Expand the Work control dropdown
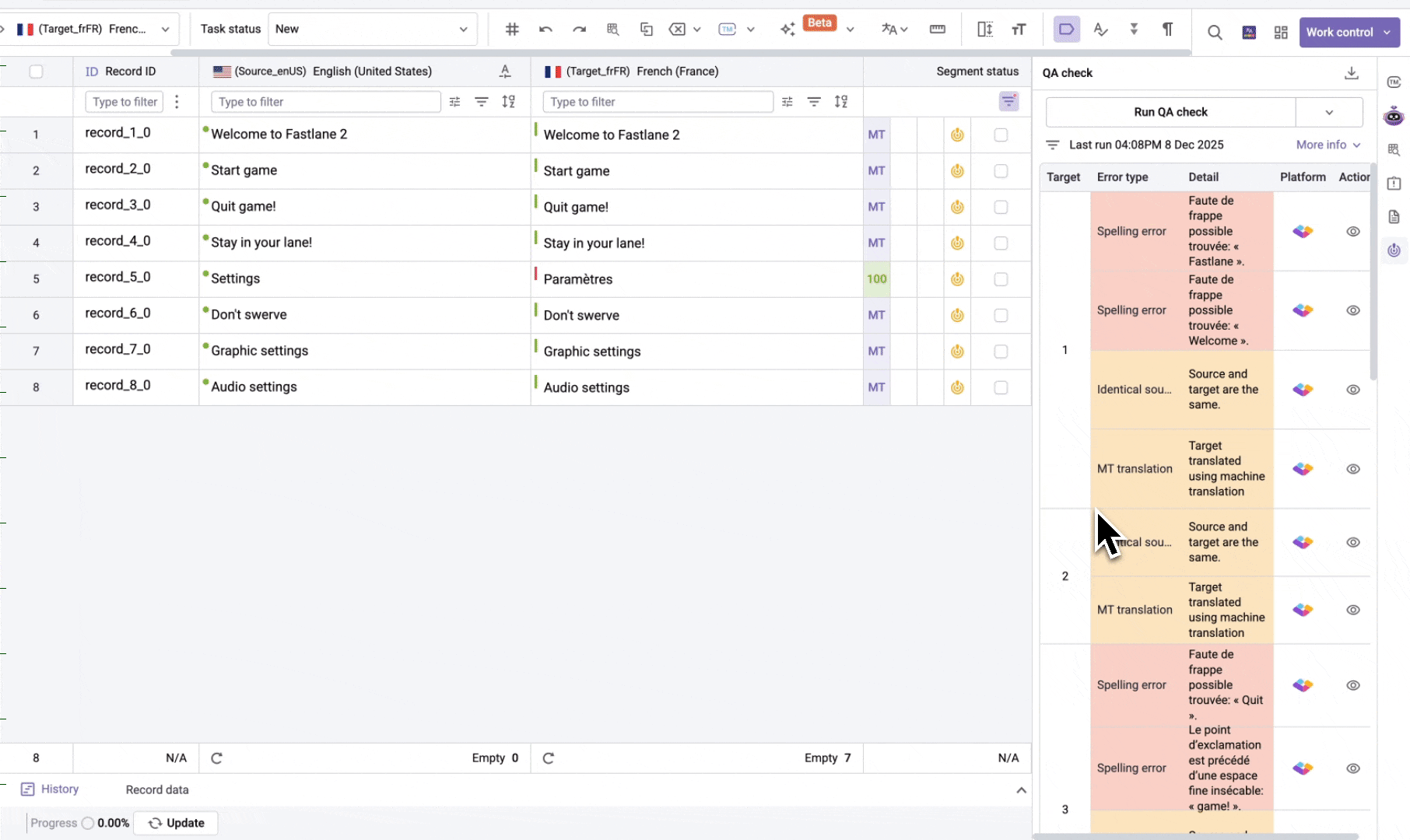This screenshot has height=840, width=1410. 1387,33
